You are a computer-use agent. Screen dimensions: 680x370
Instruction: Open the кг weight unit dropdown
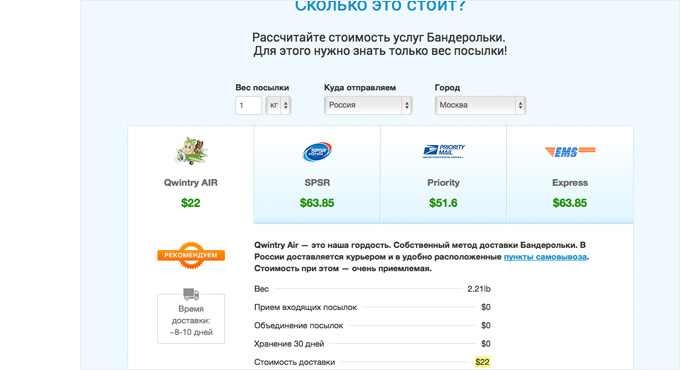[x=278, y=105]
